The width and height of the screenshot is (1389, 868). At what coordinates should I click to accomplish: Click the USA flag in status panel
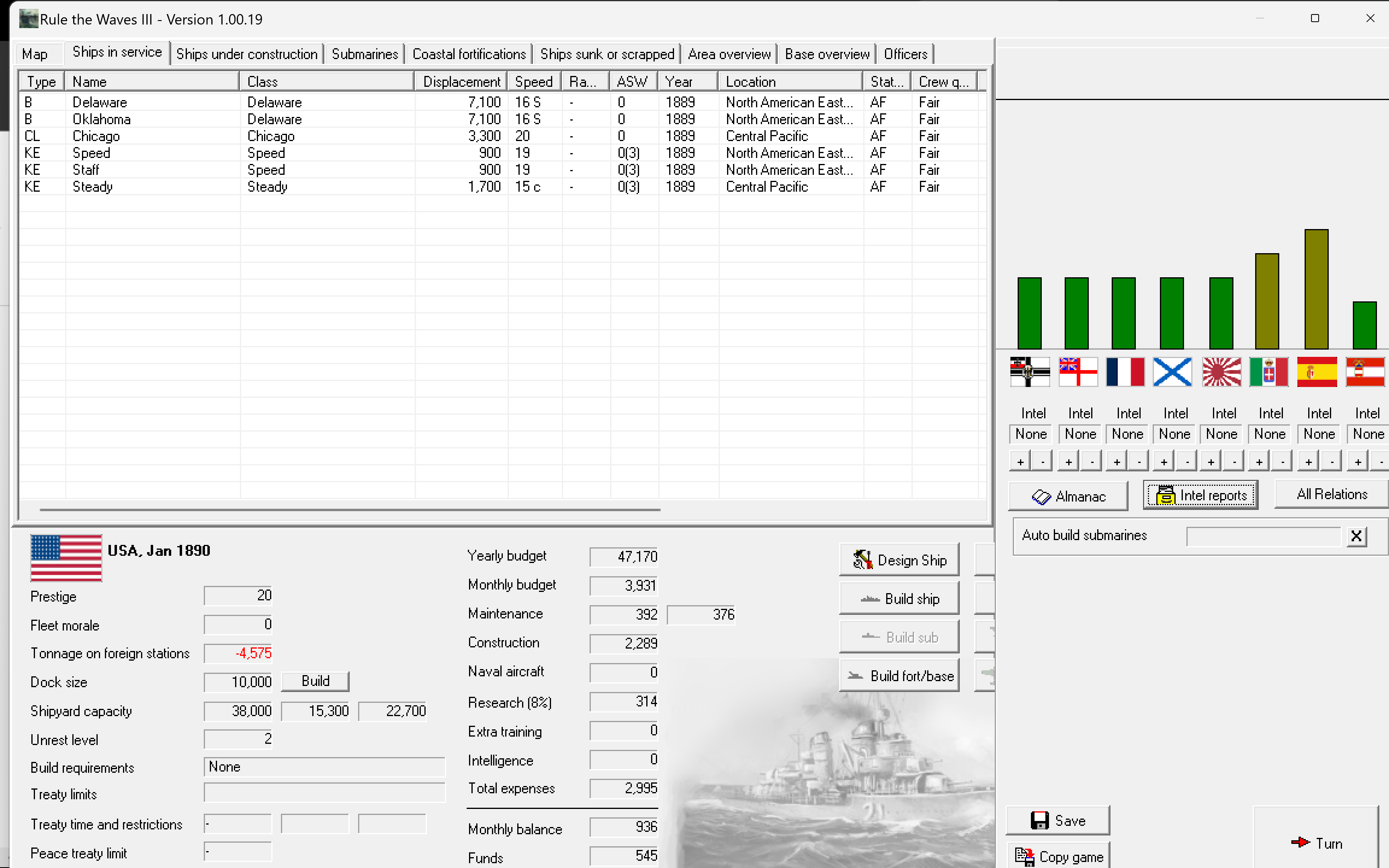pos(67,558)
